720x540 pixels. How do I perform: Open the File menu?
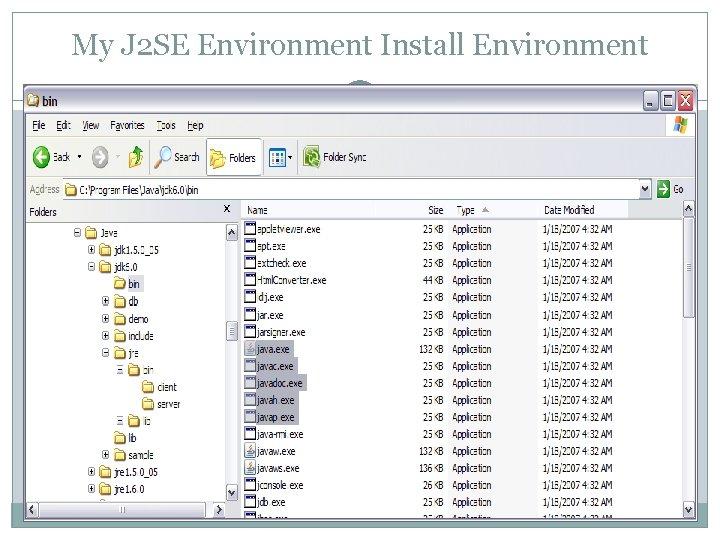pyautogui.click(x=39, y=125)
